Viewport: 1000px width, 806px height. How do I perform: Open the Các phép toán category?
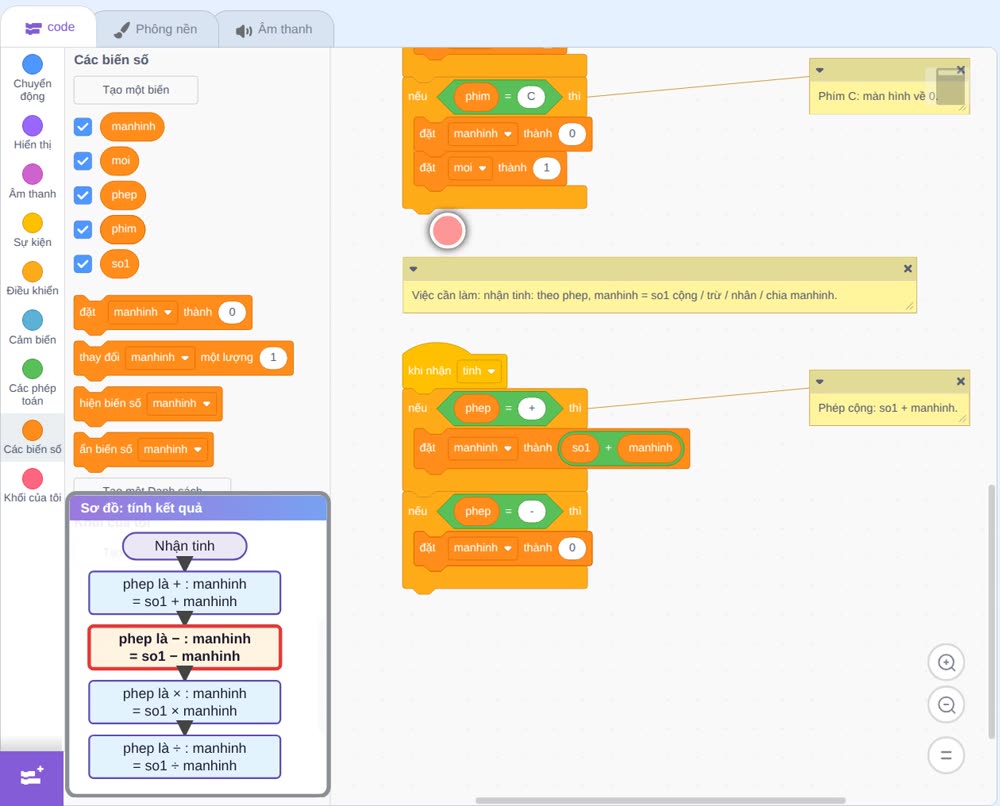click(32, 383)
